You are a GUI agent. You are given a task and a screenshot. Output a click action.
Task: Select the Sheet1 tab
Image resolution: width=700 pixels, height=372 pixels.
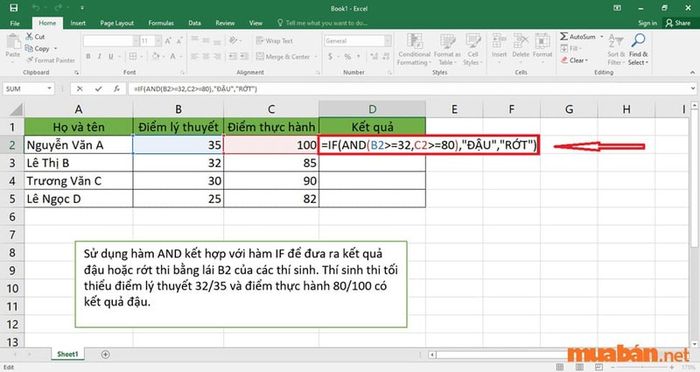[x=67, y=354]
